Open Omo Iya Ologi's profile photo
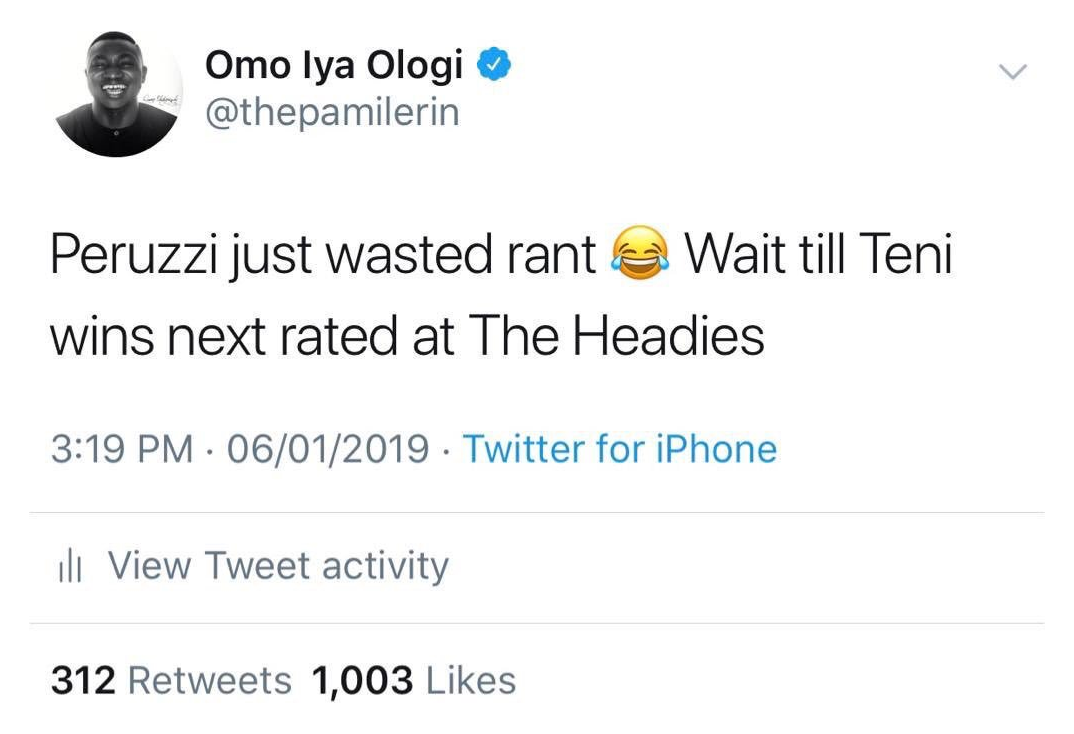The width and height of the screenshot is (1074, 734). [x=118, y=93]
